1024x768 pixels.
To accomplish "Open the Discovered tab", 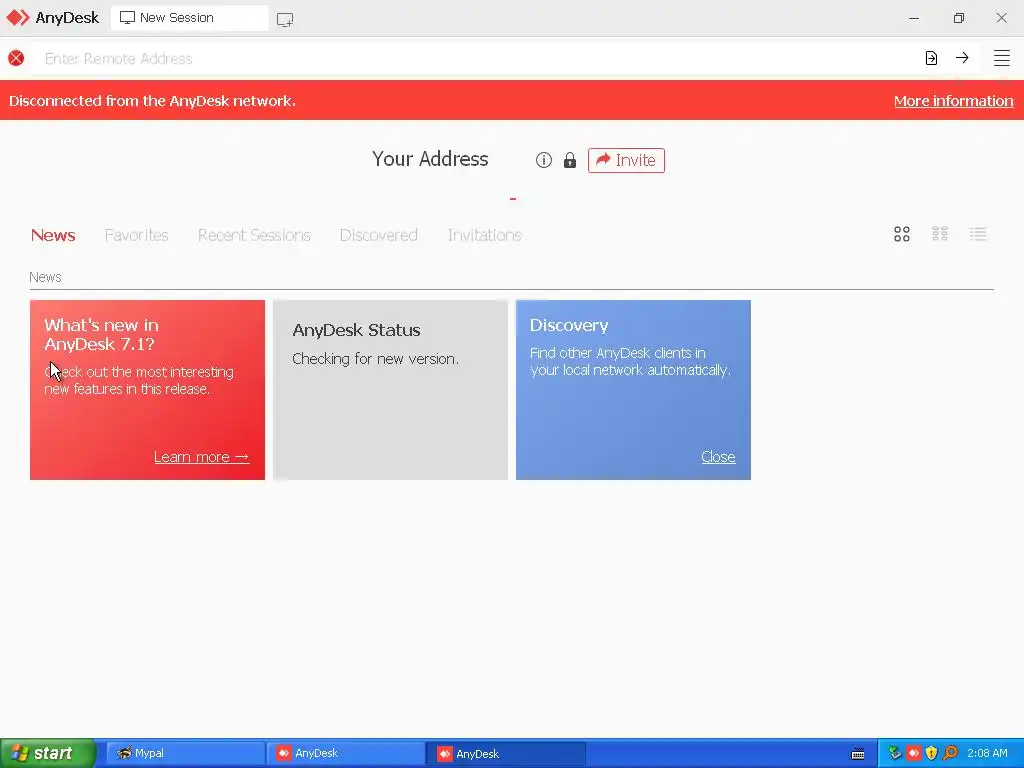I will (x=378, y=235).
